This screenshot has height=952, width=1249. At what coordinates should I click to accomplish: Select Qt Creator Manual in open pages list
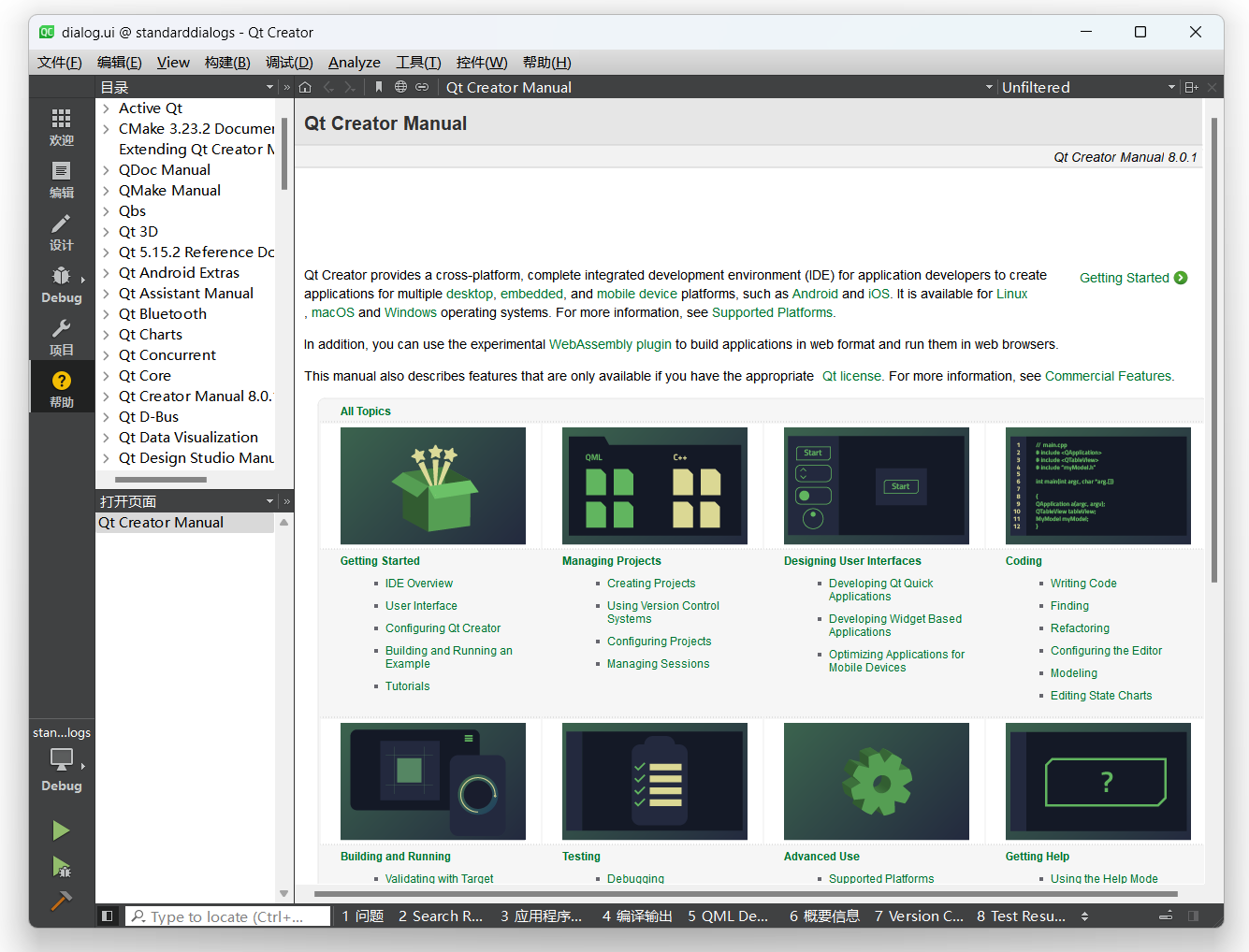click(x=185, y=523)
